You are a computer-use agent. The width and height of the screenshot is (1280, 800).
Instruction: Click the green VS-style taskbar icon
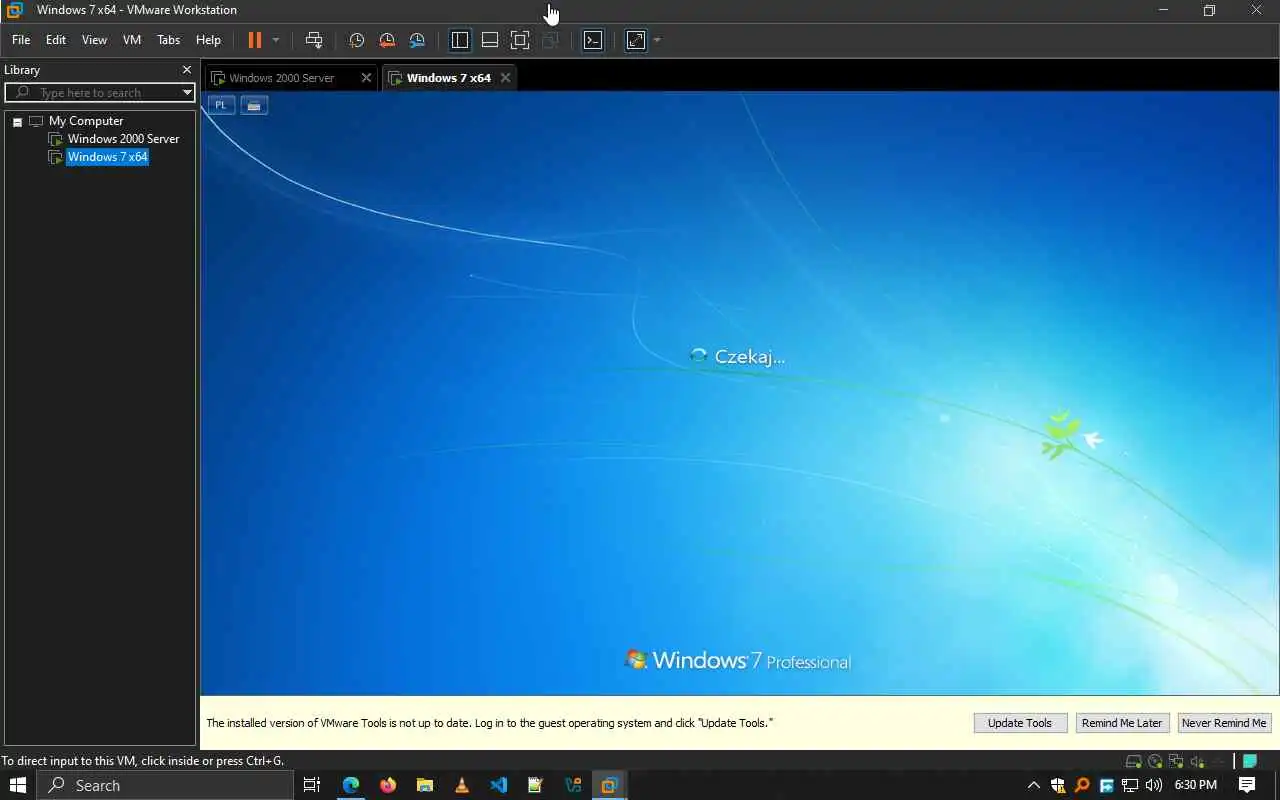(x=572, y=785)
